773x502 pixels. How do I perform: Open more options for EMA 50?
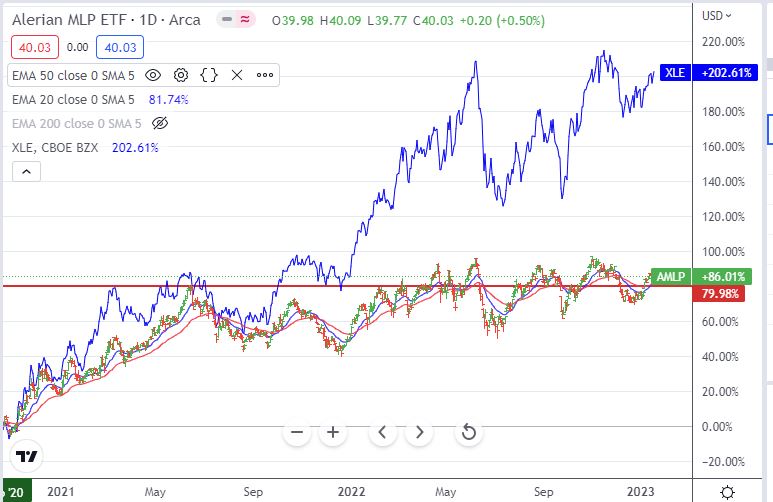pos(265,75)
